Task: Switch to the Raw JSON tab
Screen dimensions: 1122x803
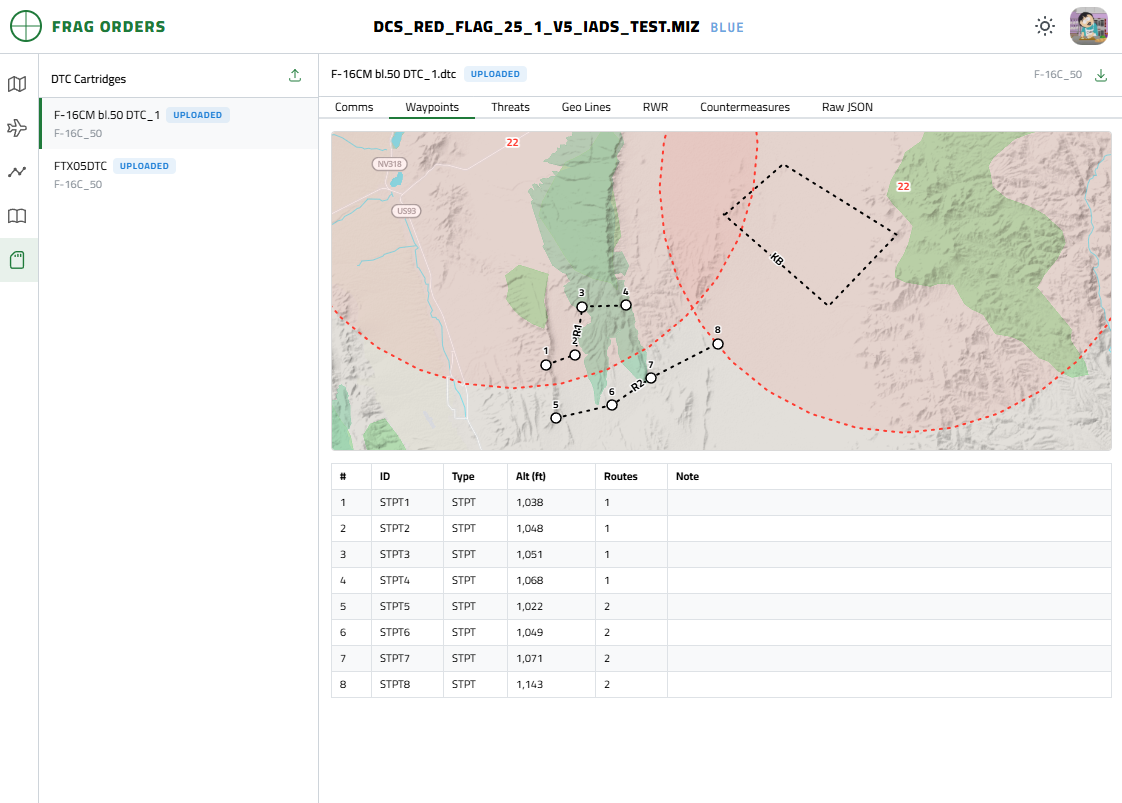Action: (x=847, y=107)
